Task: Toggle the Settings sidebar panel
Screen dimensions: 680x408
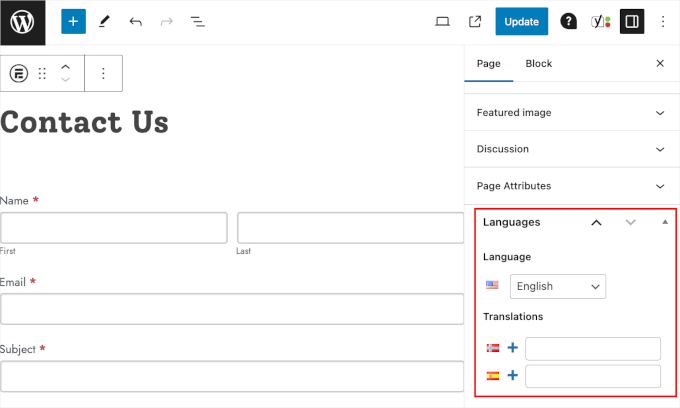Action: [x=631, y=21]
